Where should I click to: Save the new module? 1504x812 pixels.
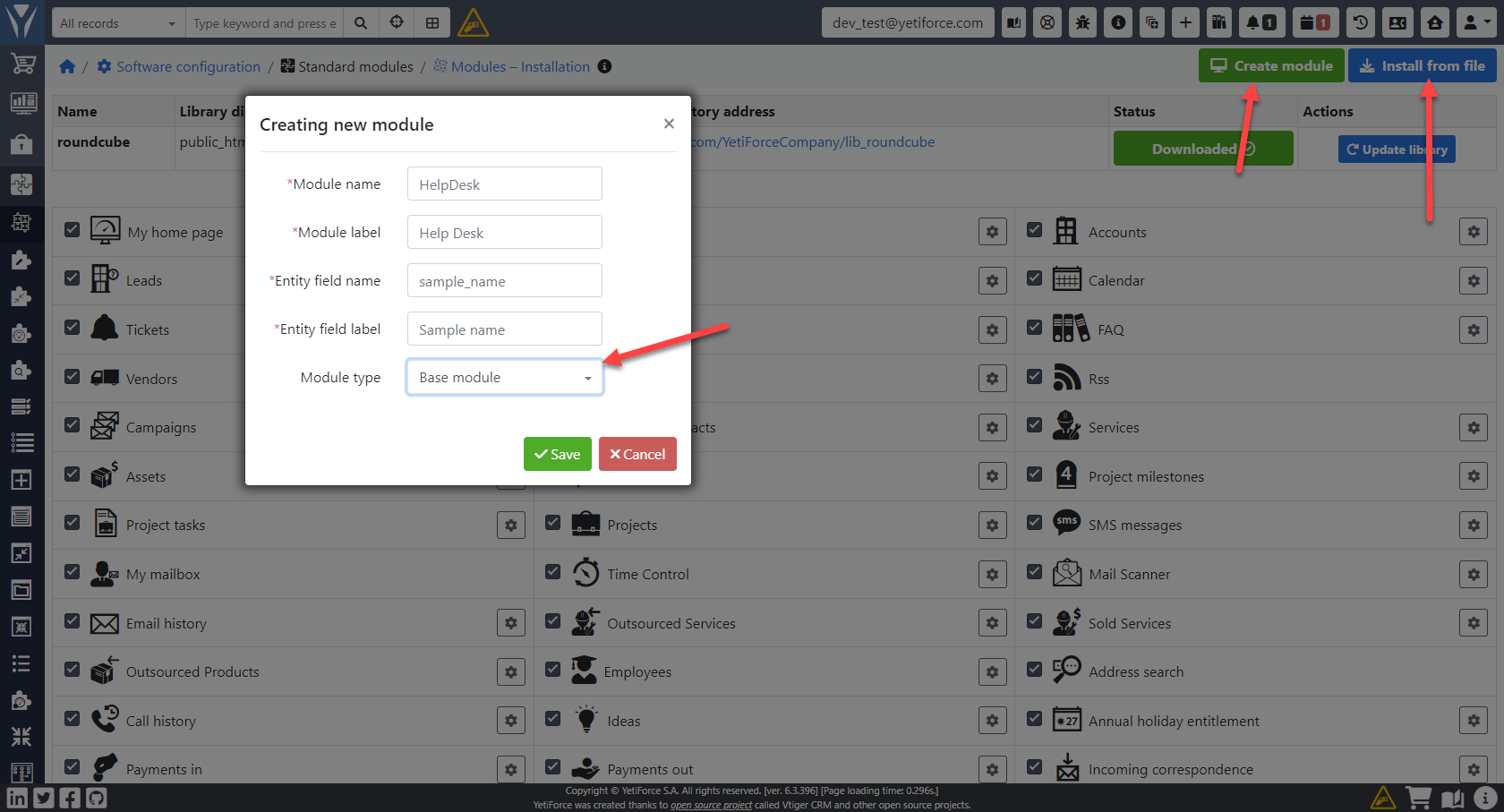click(x=558, y=454)
